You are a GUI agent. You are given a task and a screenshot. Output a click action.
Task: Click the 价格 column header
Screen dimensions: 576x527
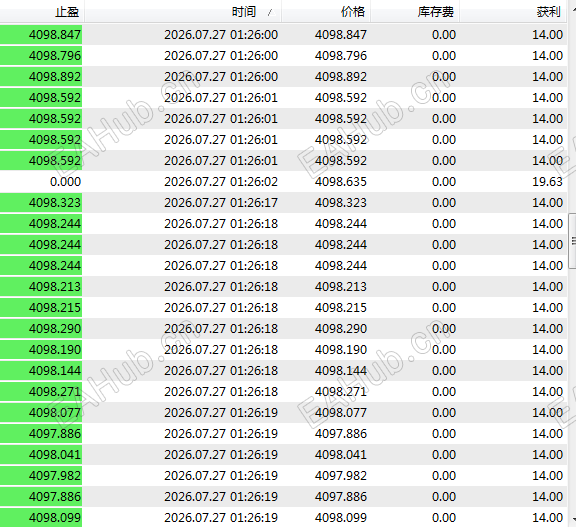(326, 12)
